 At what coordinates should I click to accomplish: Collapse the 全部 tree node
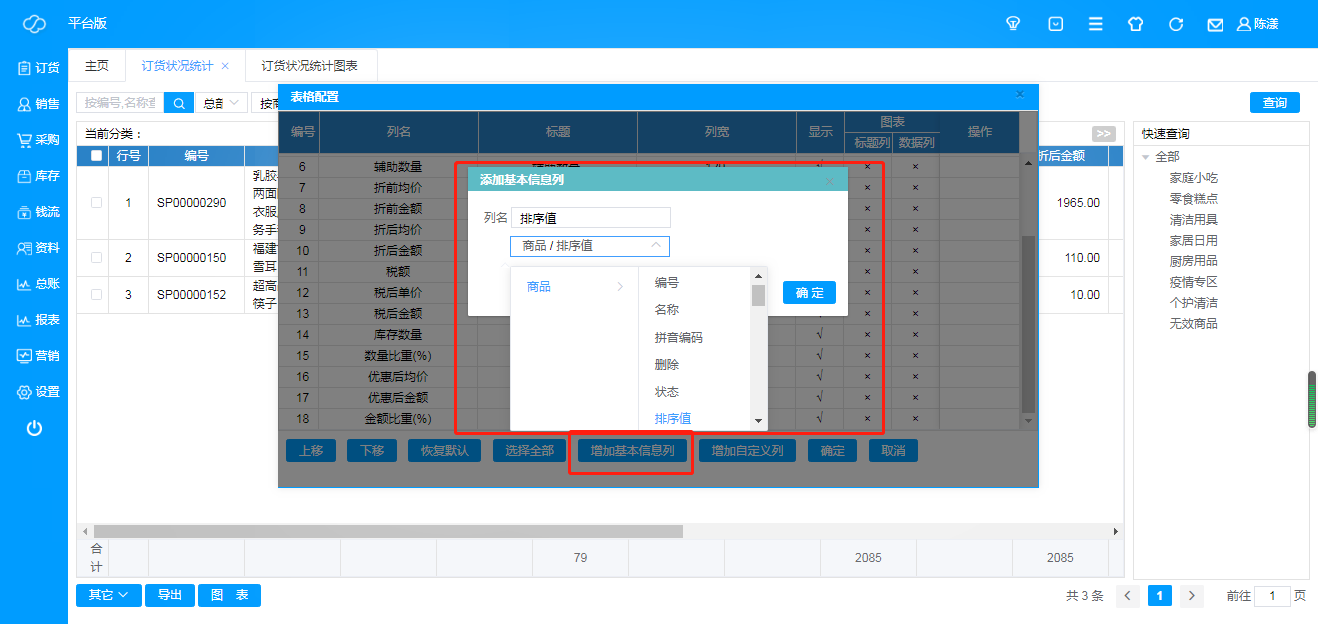point(1145,157)
